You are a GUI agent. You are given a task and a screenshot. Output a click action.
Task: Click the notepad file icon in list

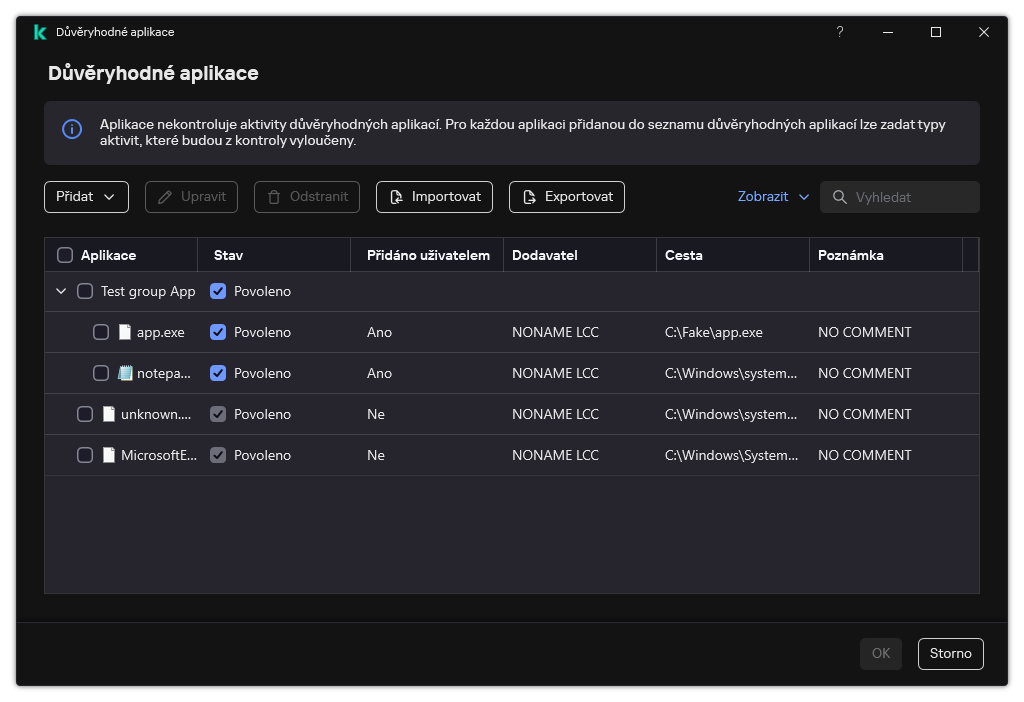click(125, 373)
